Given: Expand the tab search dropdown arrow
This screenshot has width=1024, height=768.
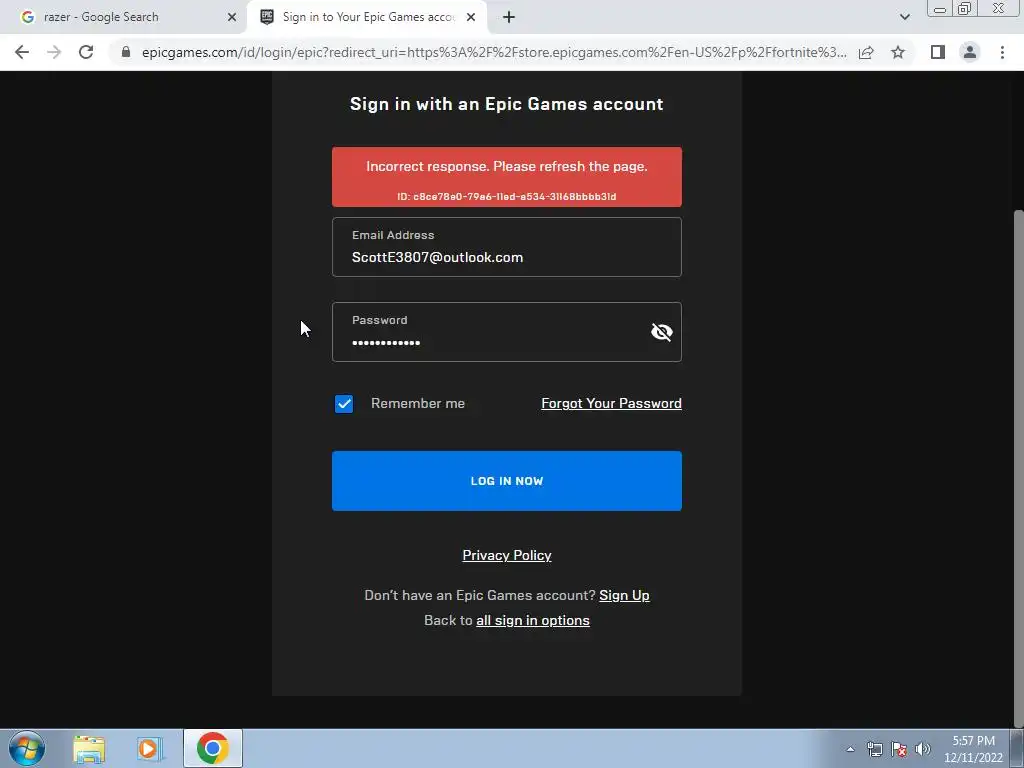Looking at the screenshot, I should click(x=904, y=17).
